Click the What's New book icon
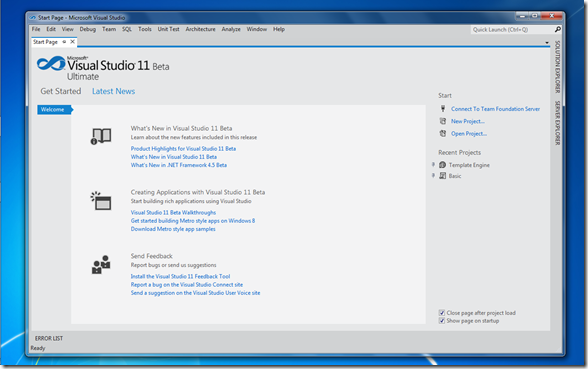Screen dimensions: 588x369 101,136
